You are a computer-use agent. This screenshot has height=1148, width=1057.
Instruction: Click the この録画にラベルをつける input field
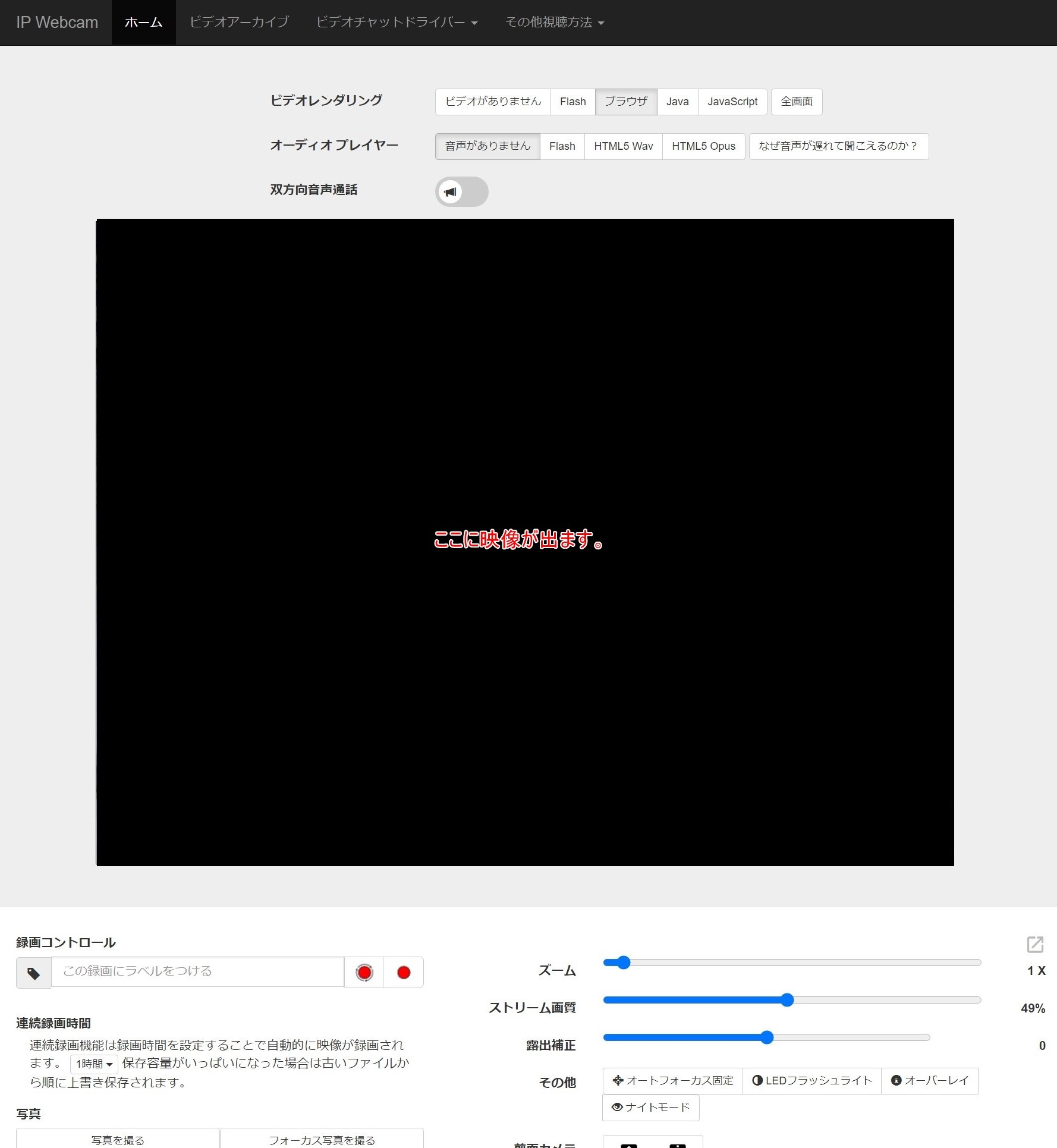pos(197,971)
